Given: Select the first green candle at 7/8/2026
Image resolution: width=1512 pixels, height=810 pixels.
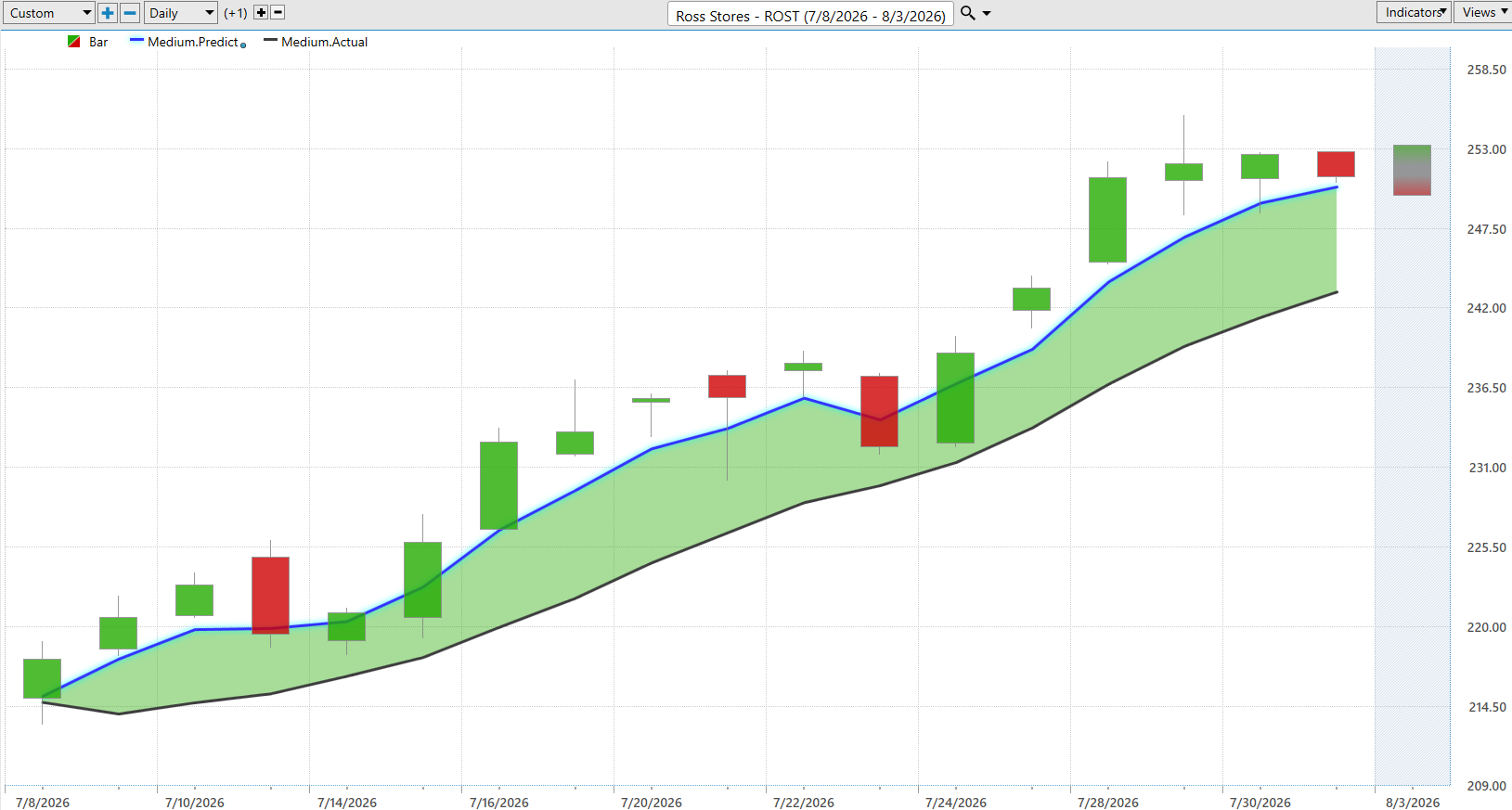Looking at the screenshot, I should (x=42, y=678).
